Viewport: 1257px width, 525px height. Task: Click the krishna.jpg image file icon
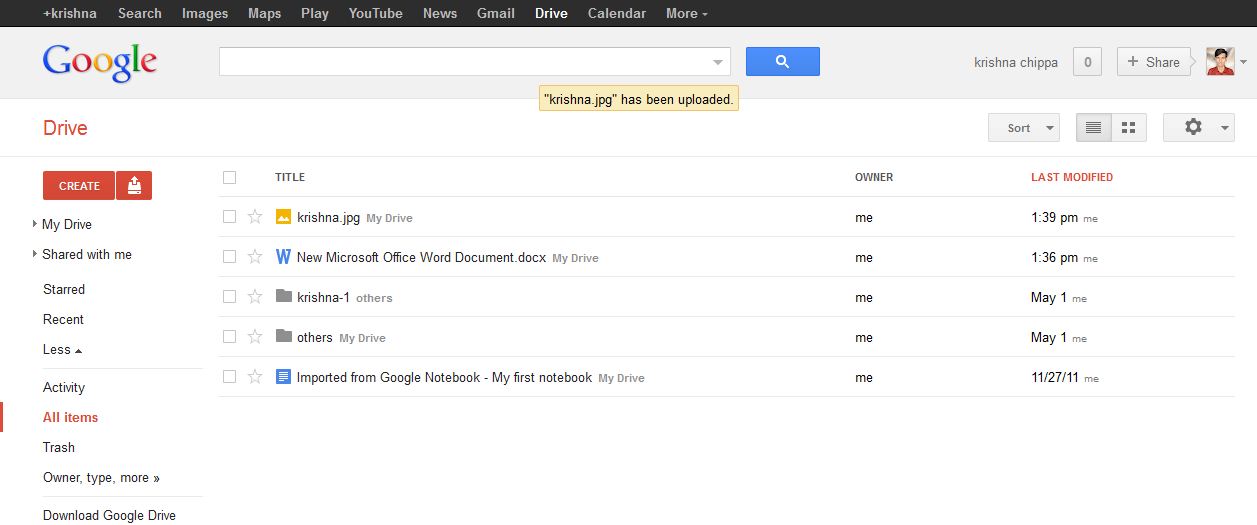[x=283, y=217]
